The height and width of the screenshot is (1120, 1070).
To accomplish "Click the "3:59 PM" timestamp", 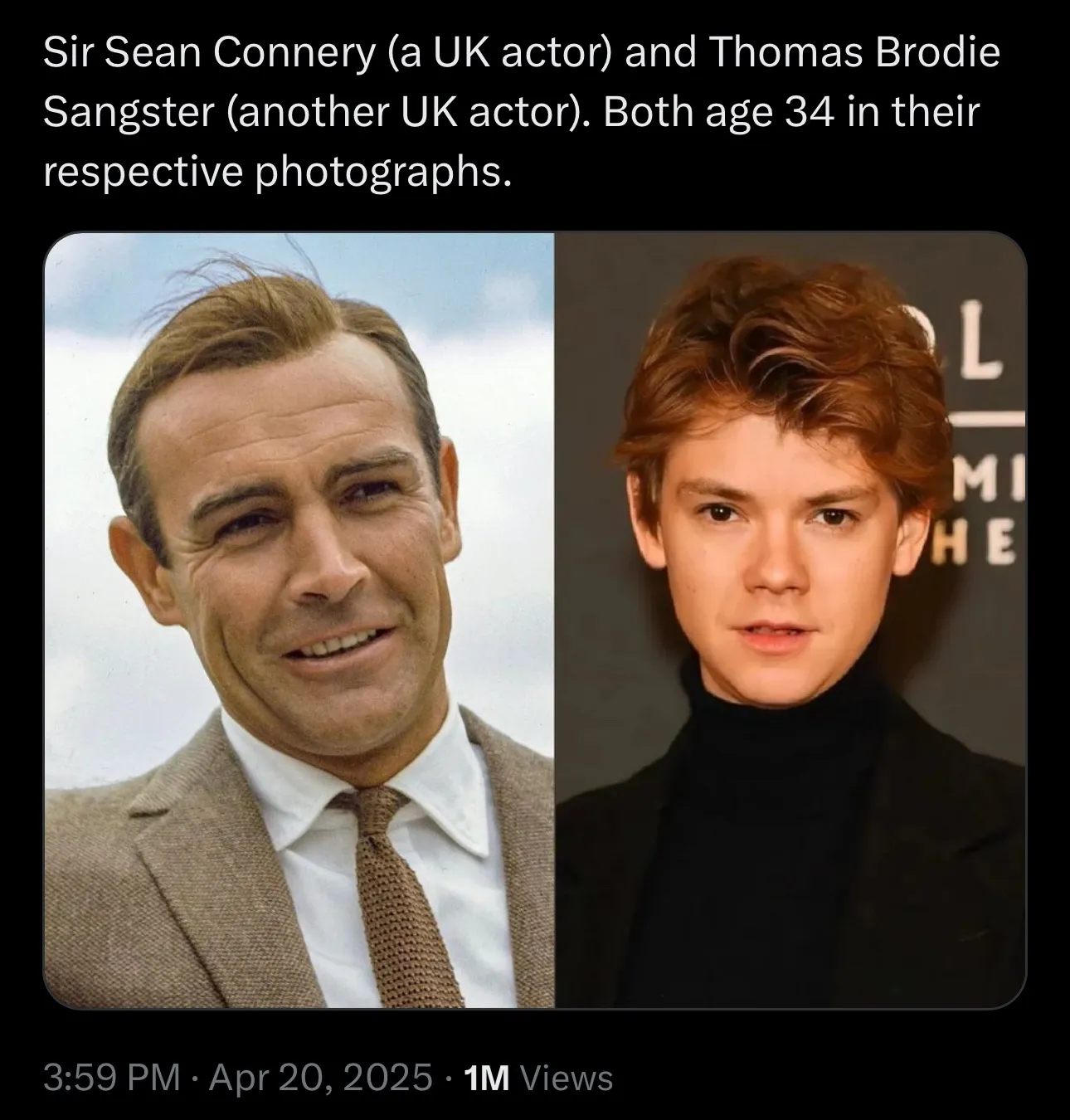I will 111,1078.
